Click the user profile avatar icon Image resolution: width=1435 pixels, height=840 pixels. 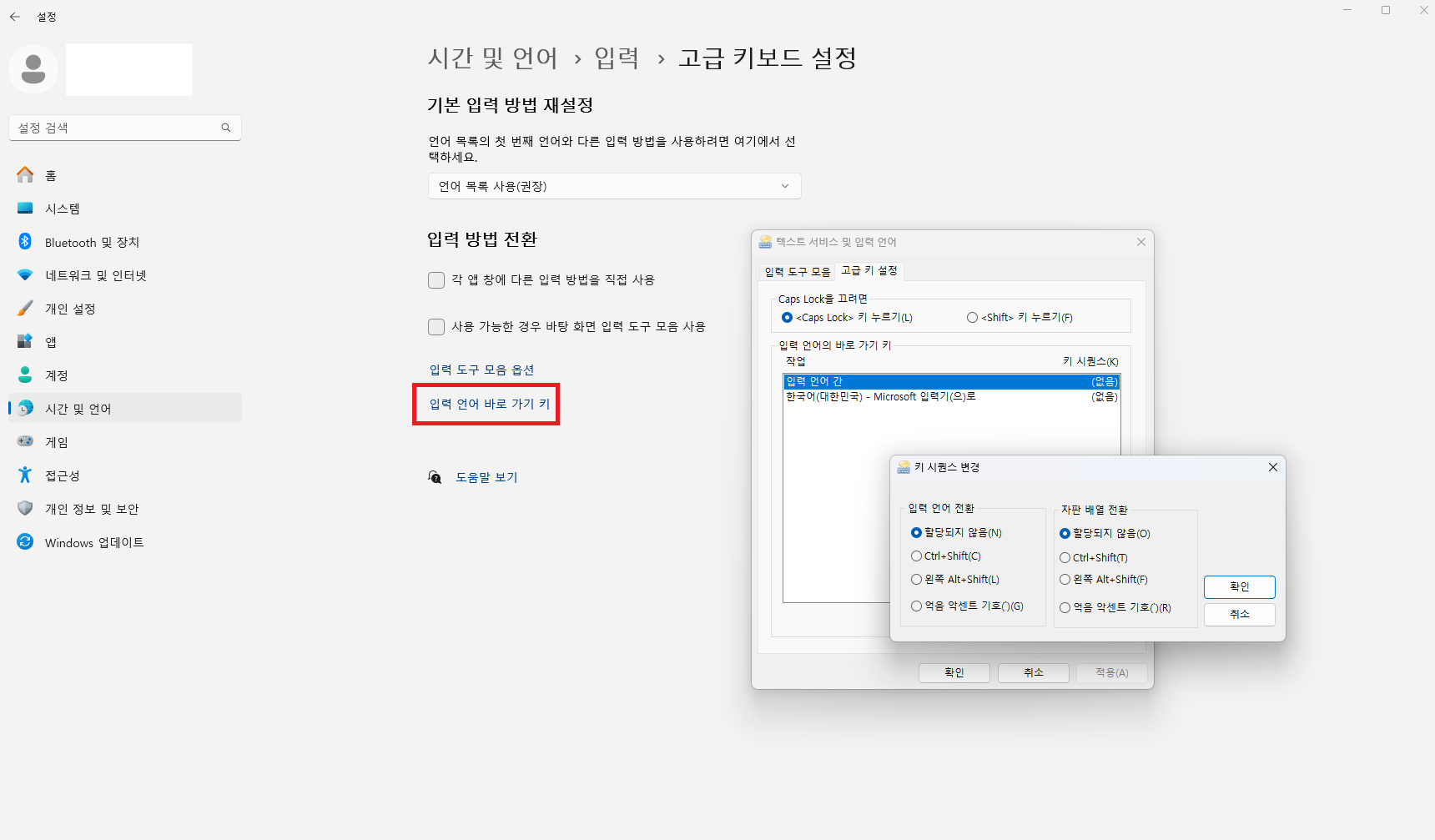tap(33, 69)
